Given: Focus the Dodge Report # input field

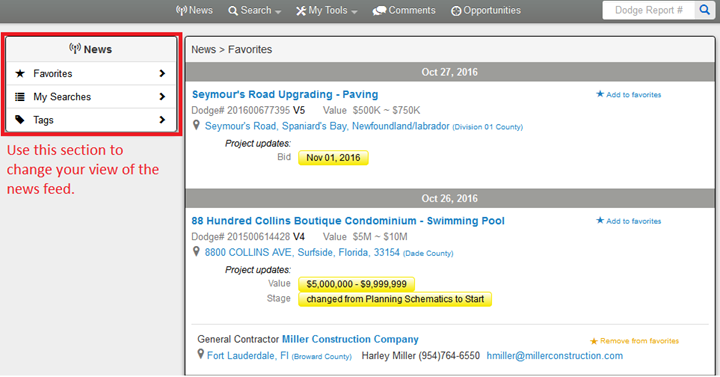Looking at the screenshot, I should click(649, 10).
